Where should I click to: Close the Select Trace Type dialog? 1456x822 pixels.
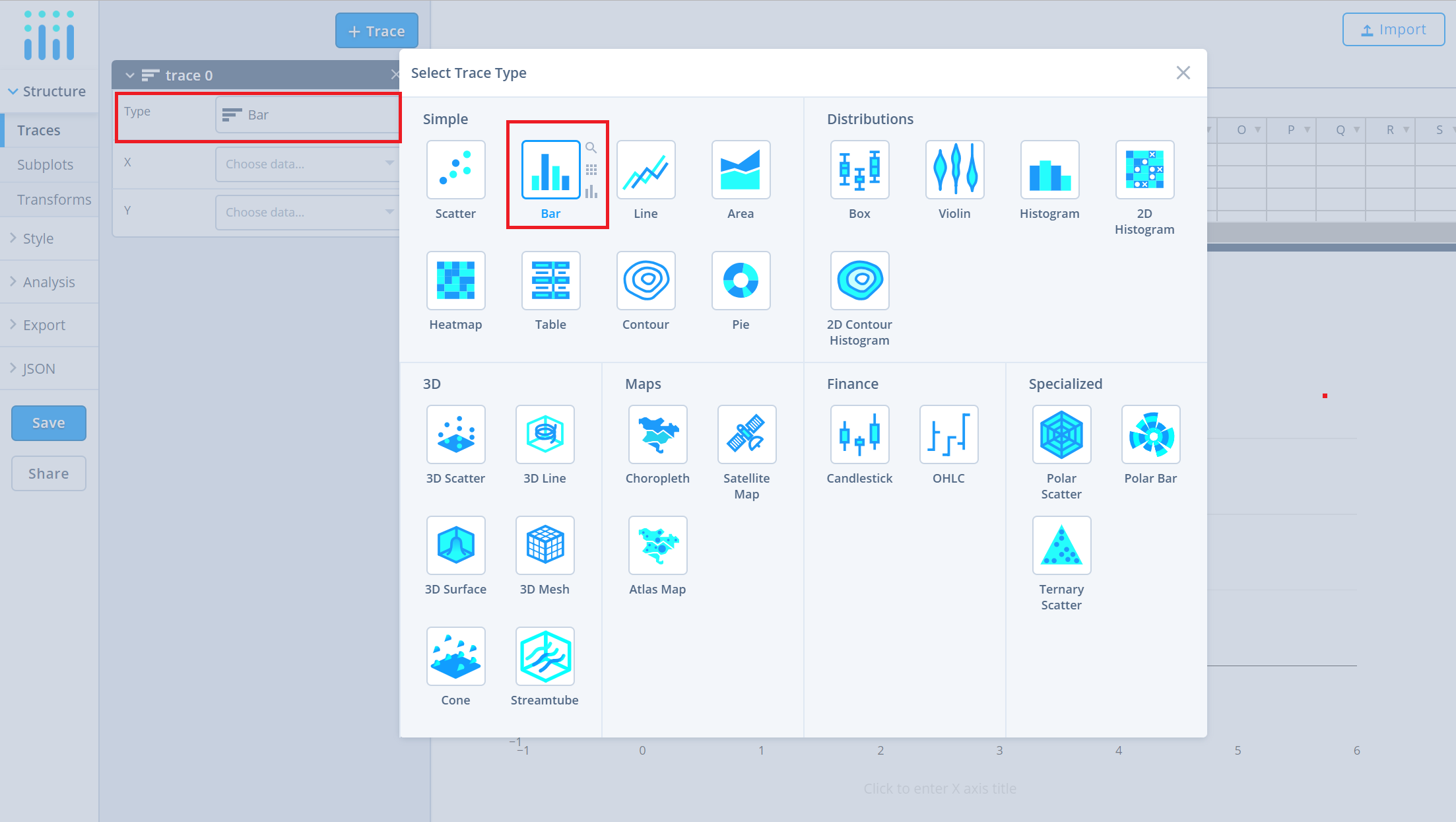coord(1183,73)
